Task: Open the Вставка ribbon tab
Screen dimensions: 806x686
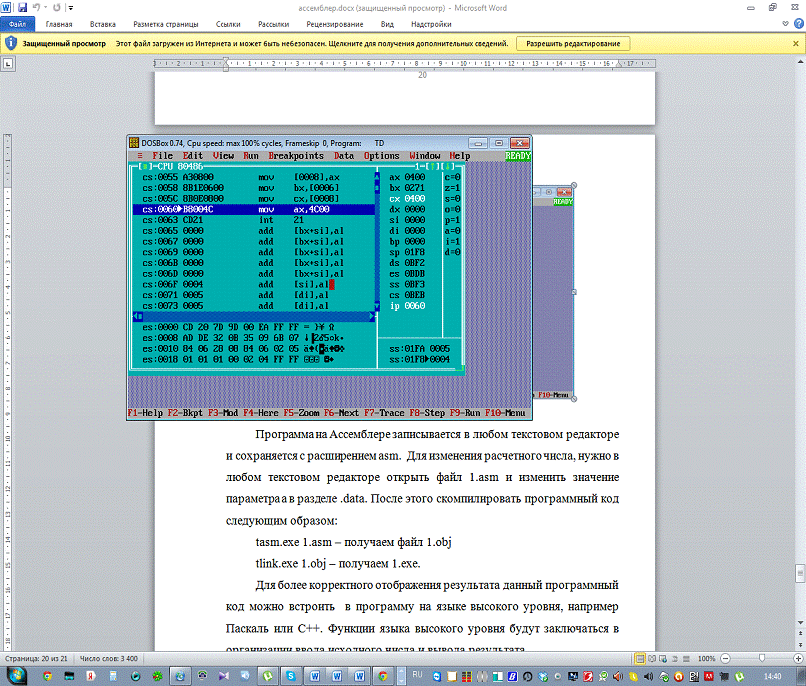Action: (x=102, y=22)
